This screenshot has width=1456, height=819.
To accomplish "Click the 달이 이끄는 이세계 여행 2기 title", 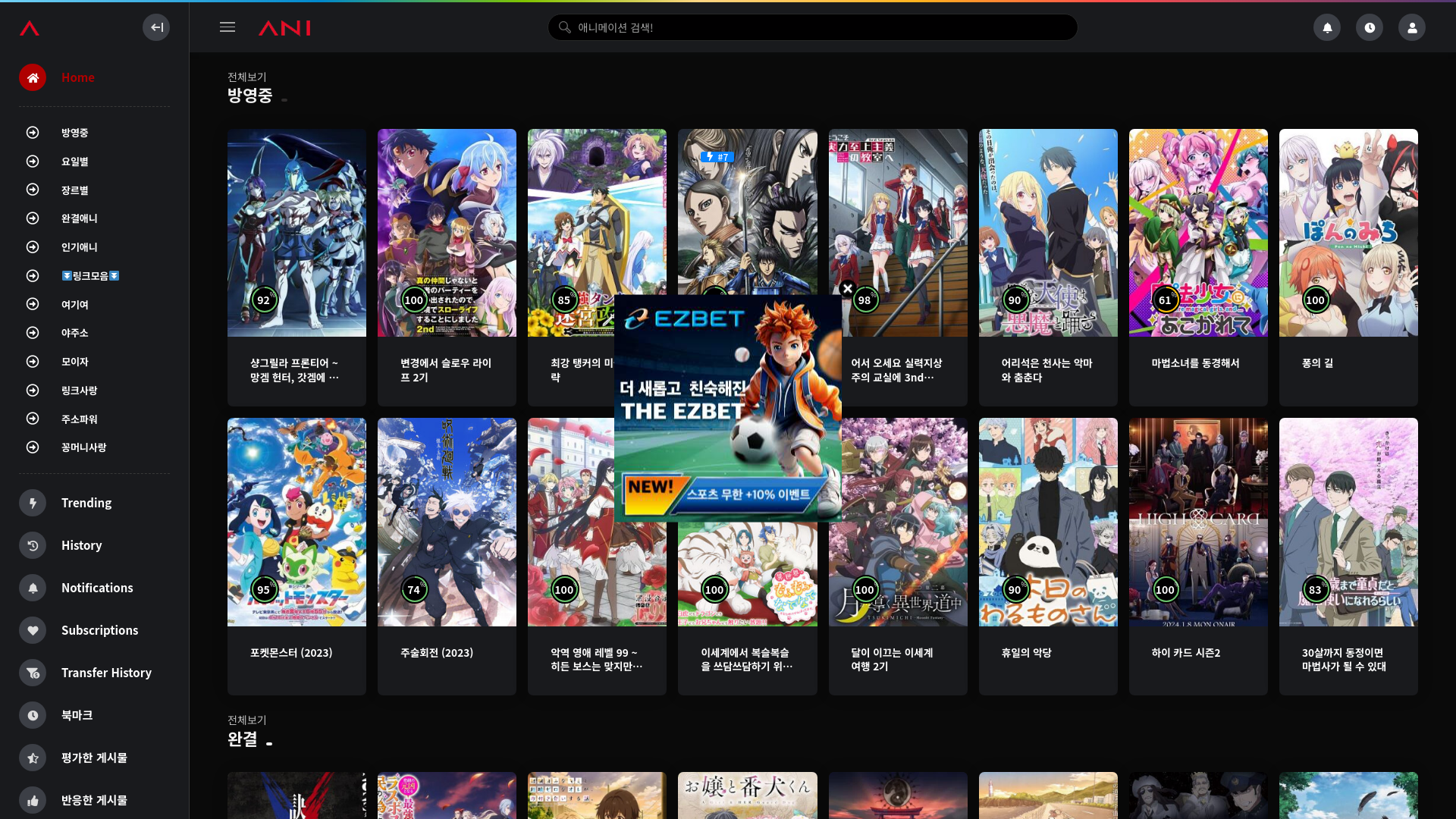I will (892, 660).
